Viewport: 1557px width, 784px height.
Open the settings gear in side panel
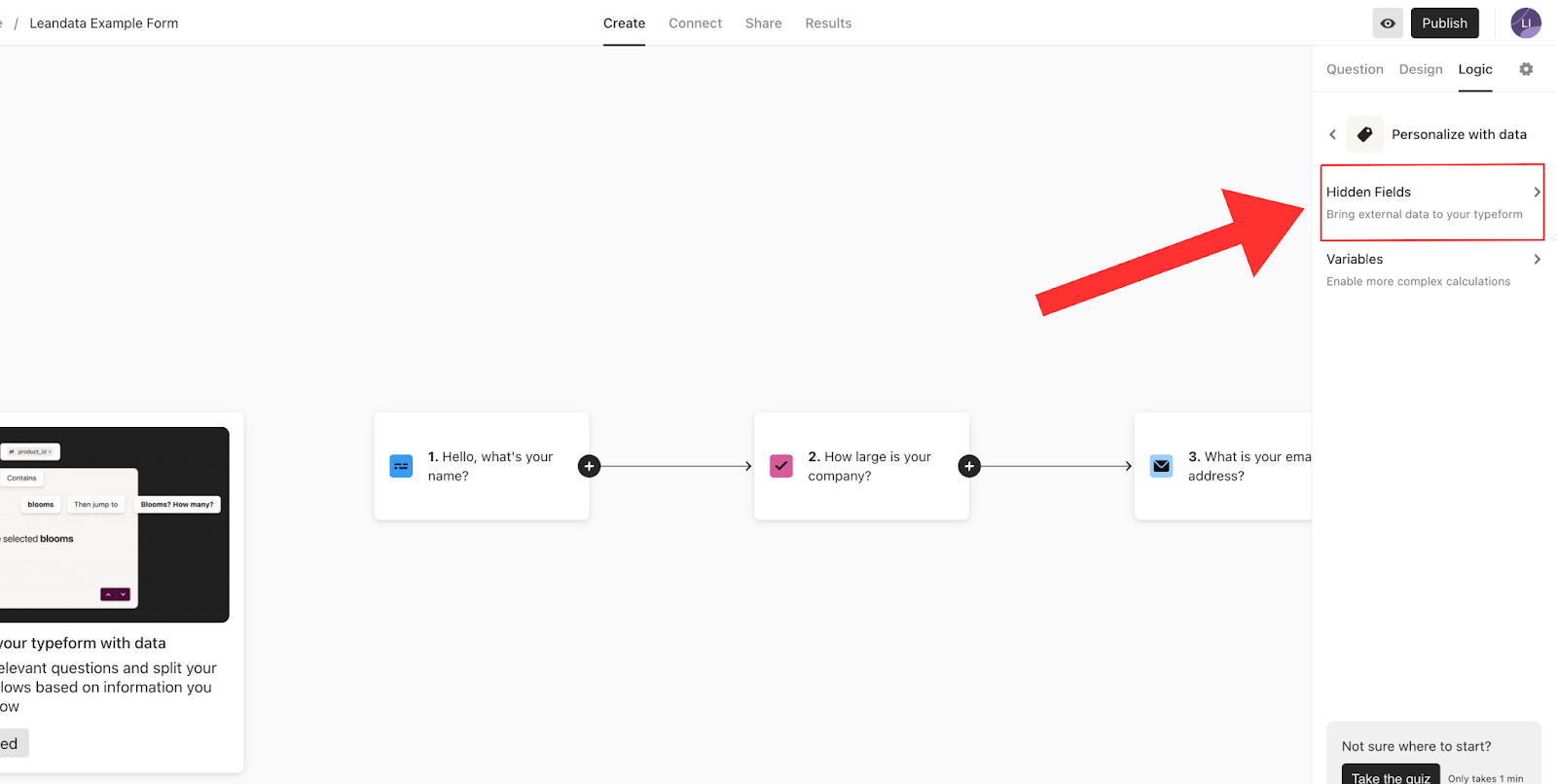pyautogui.click(x=1526, y=69)
